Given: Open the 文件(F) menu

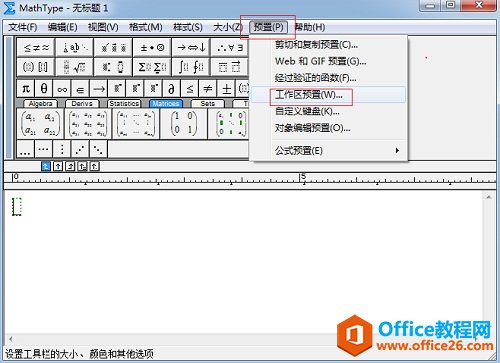Looking at the screenshot, I should tap(23, 27).
